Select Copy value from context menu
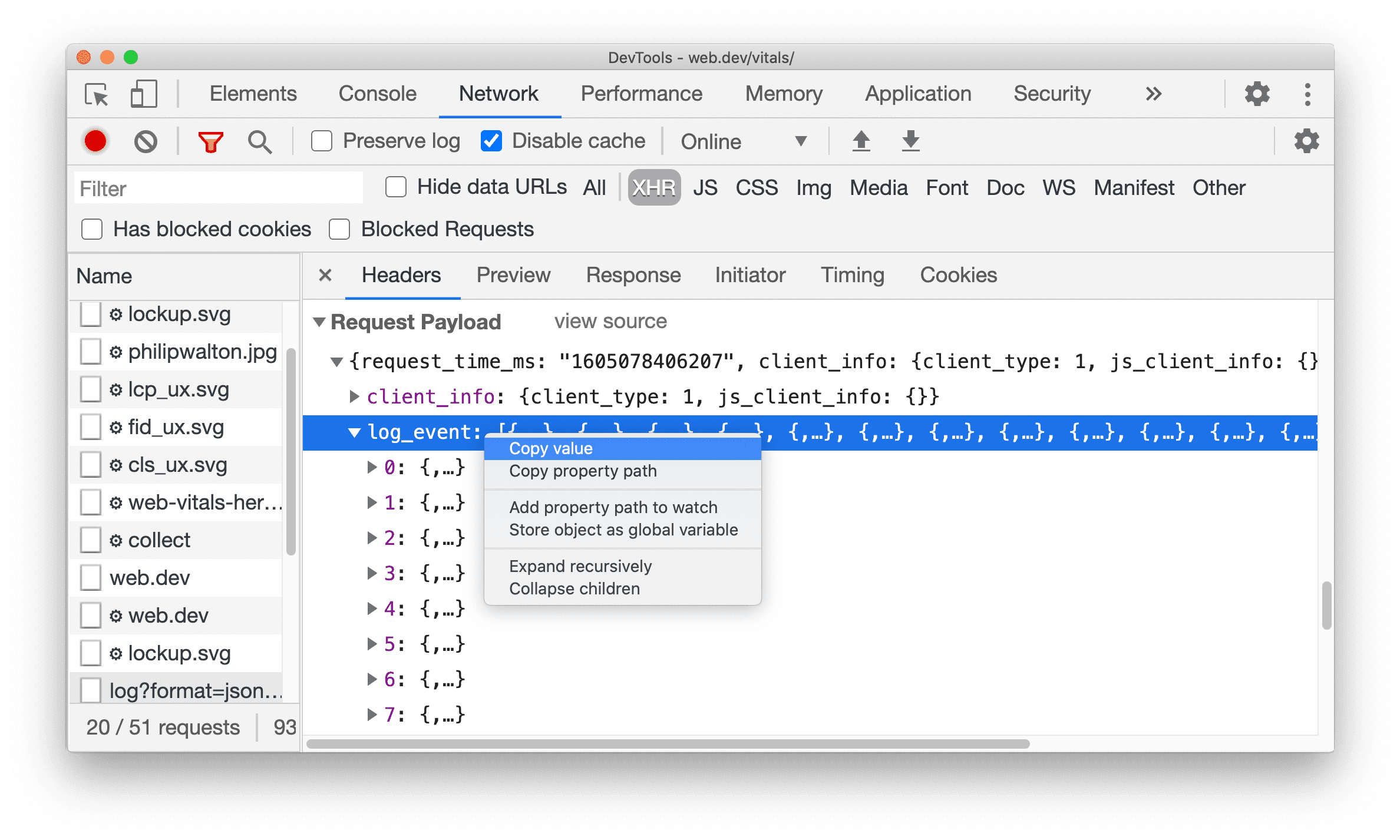Viewport: 1400px width, 840px height. click(551, 448)
